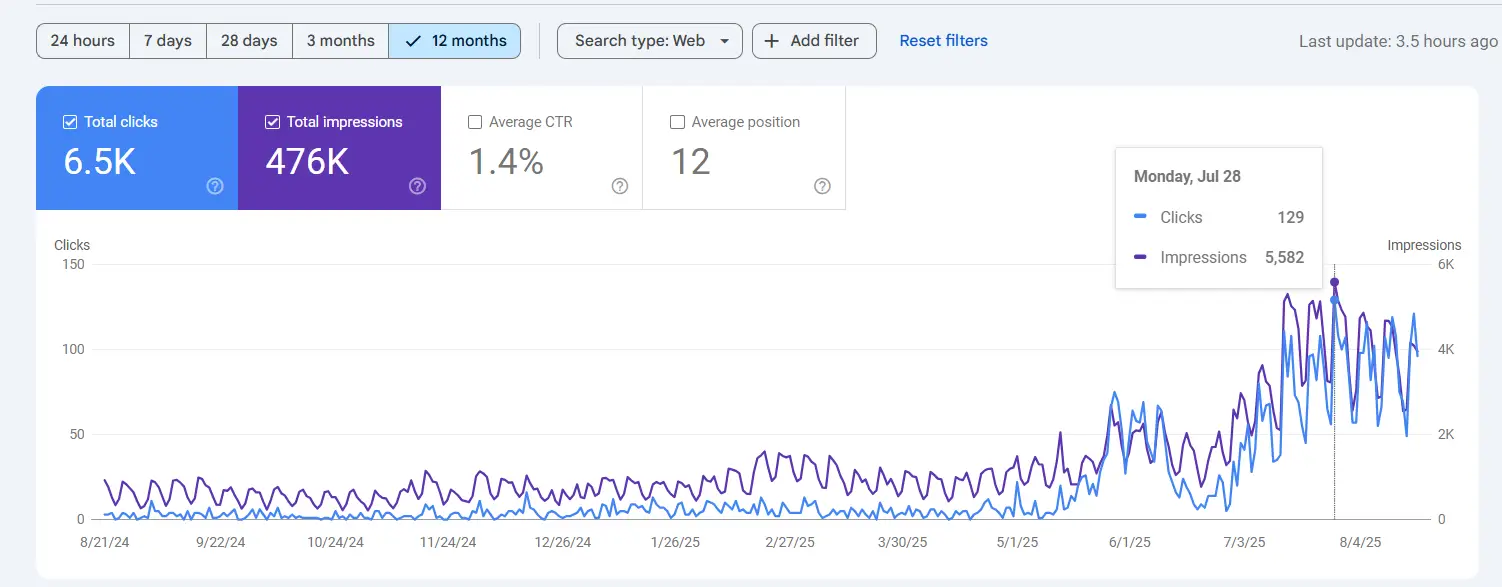Click the purple impressions data point for Jul 28
Image resolution: width=1502 pixels, height=587 pixels.
point(1334,282)
